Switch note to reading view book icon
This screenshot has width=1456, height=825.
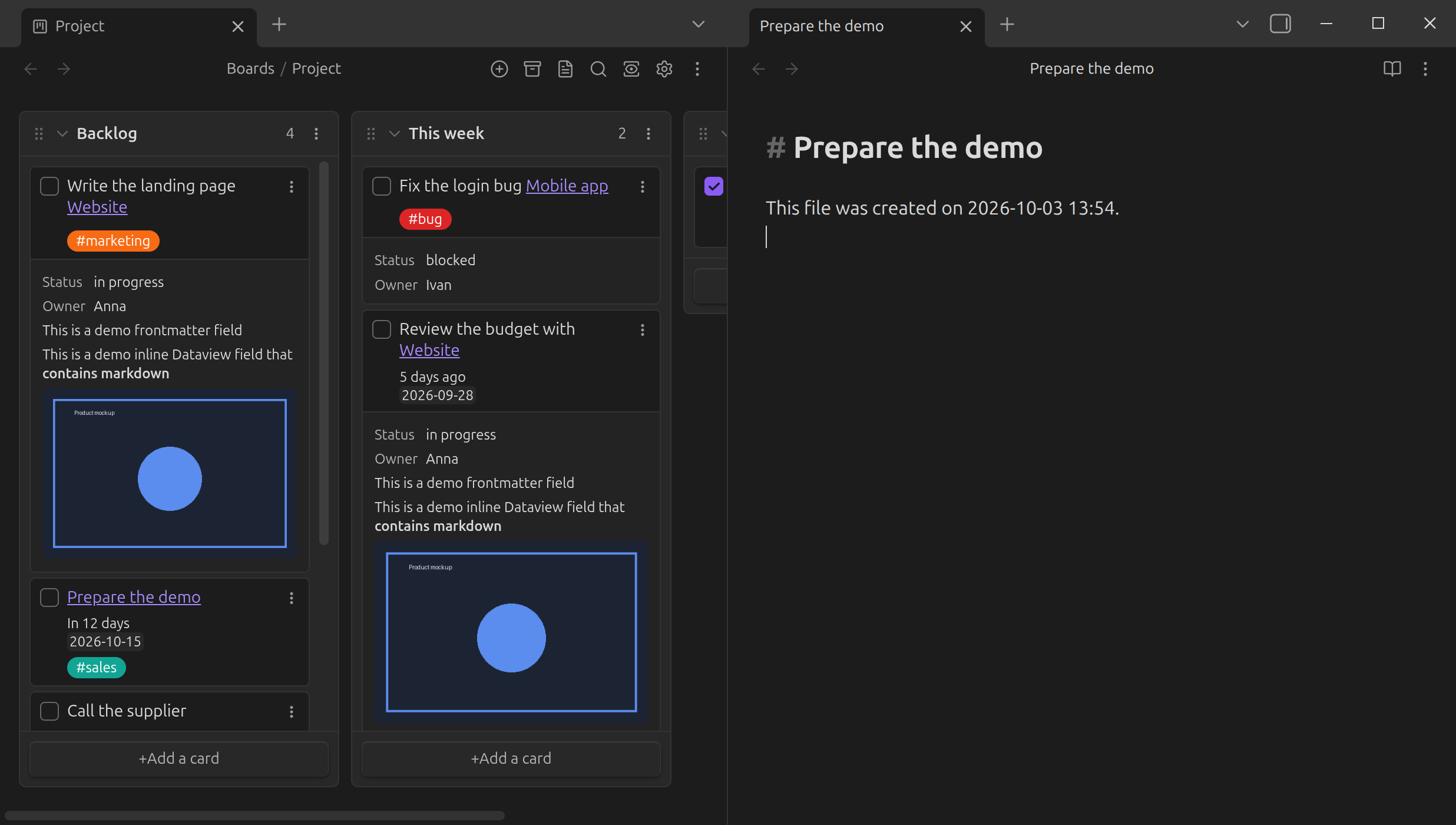coord(1392,69)
